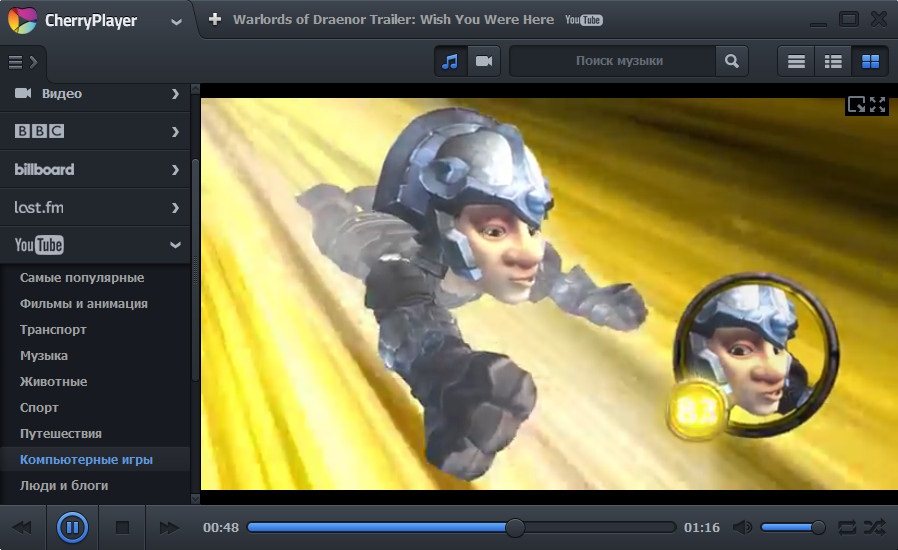Toggle shuffle mode

click(x=875, y=527)
